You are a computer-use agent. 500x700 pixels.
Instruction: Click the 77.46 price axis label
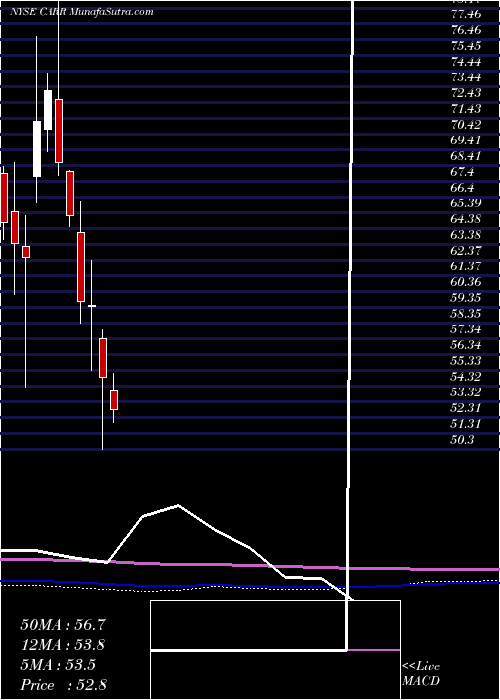coord(466,14)
